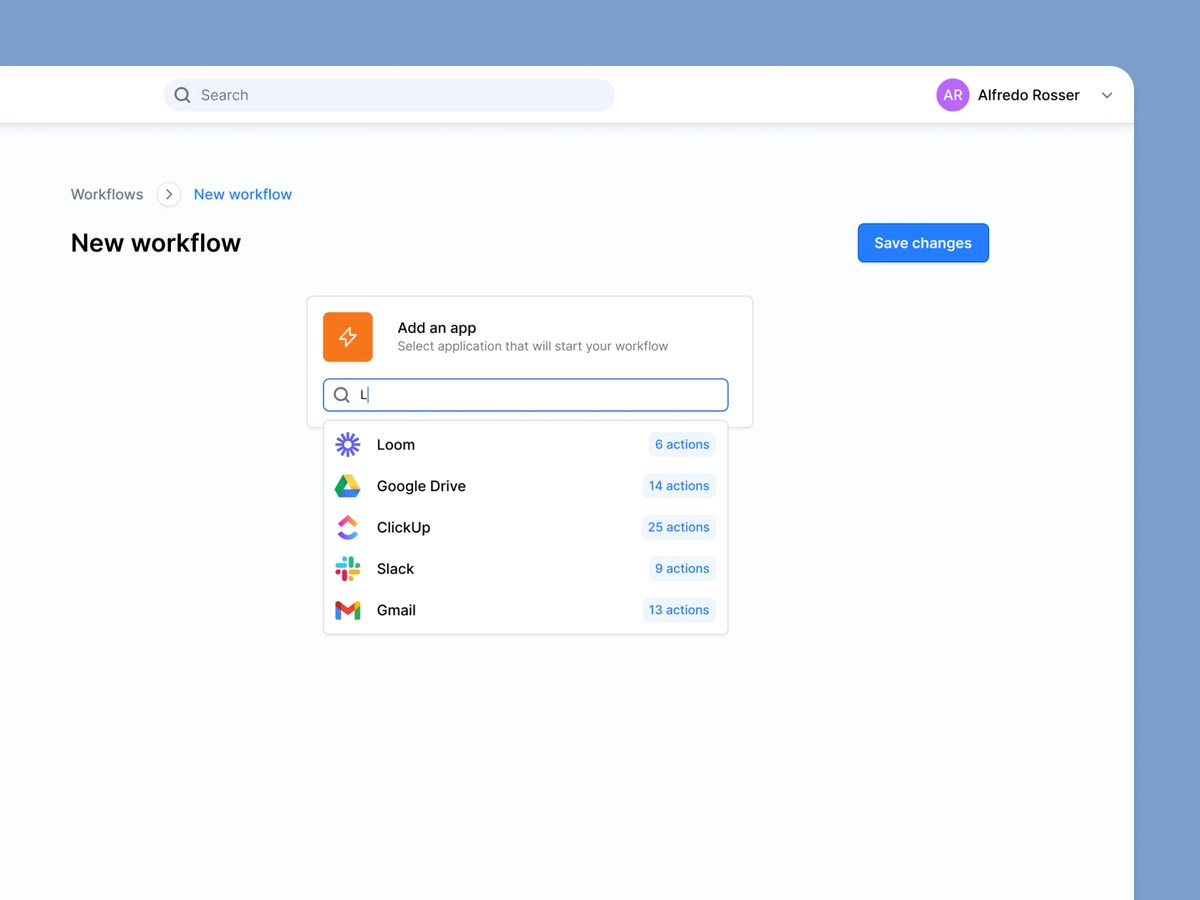Click the breadcrumb chevron arrow
The height and width of the screenshot is (900, 1200).
click(169, 194)
